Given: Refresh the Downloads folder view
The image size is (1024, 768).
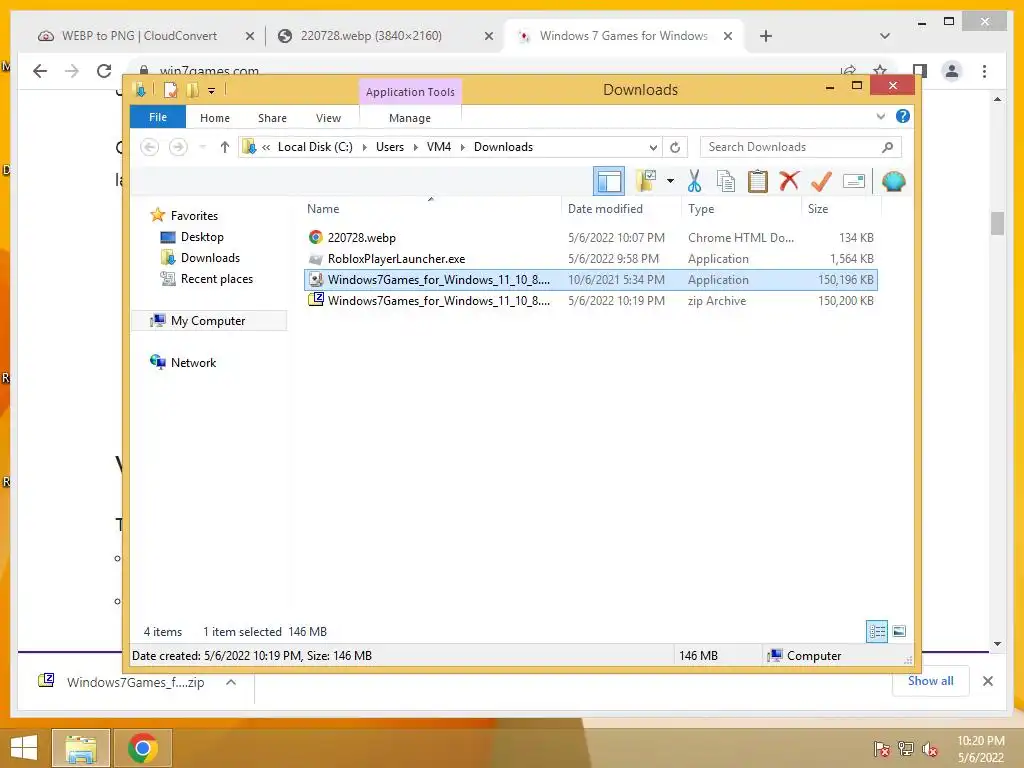Looking at the screenshot, I should (675, 147).
